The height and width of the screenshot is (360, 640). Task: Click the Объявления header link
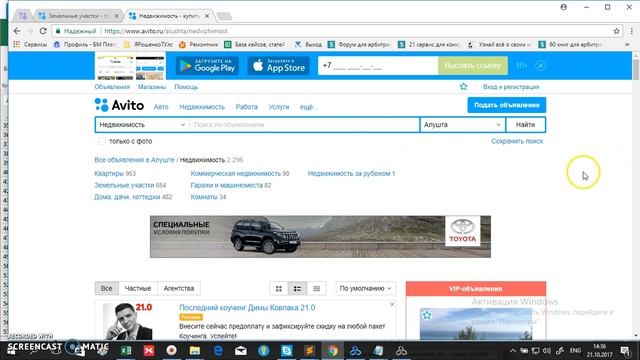click(x=112, y=87)
